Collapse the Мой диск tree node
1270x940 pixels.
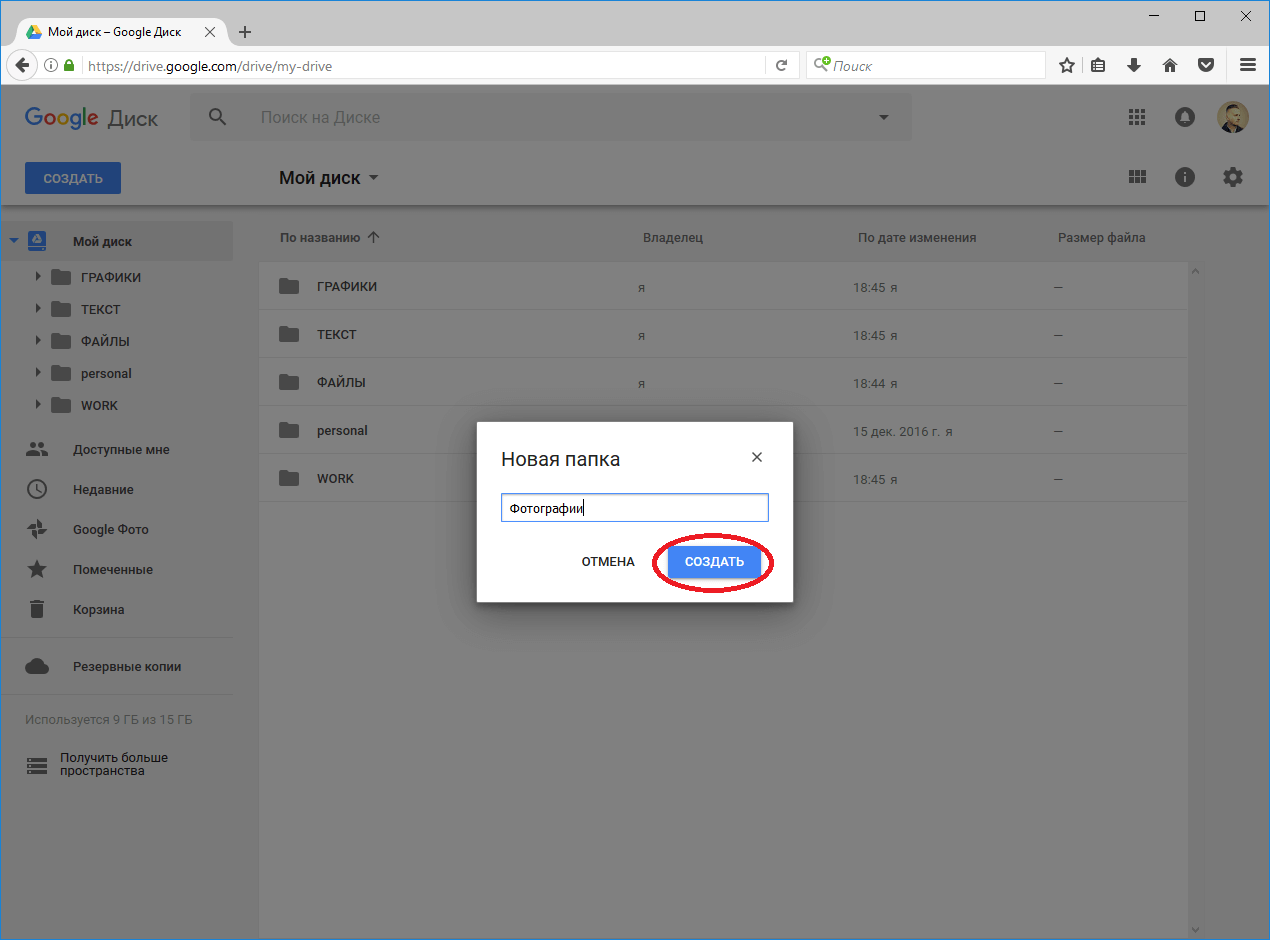click(14, 241)
